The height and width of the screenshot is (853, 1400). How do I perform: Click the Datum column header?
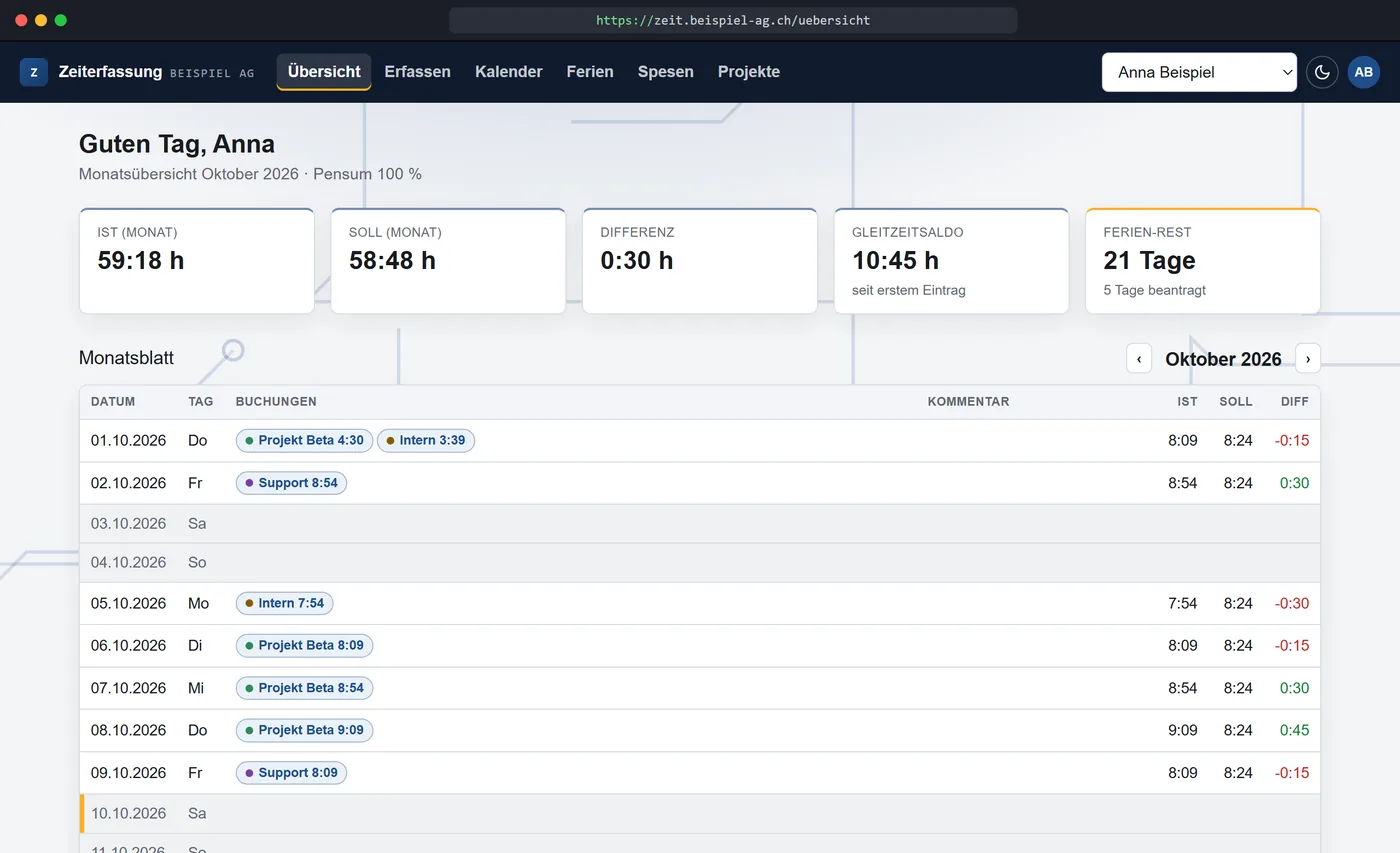click(x=113, y=402)
